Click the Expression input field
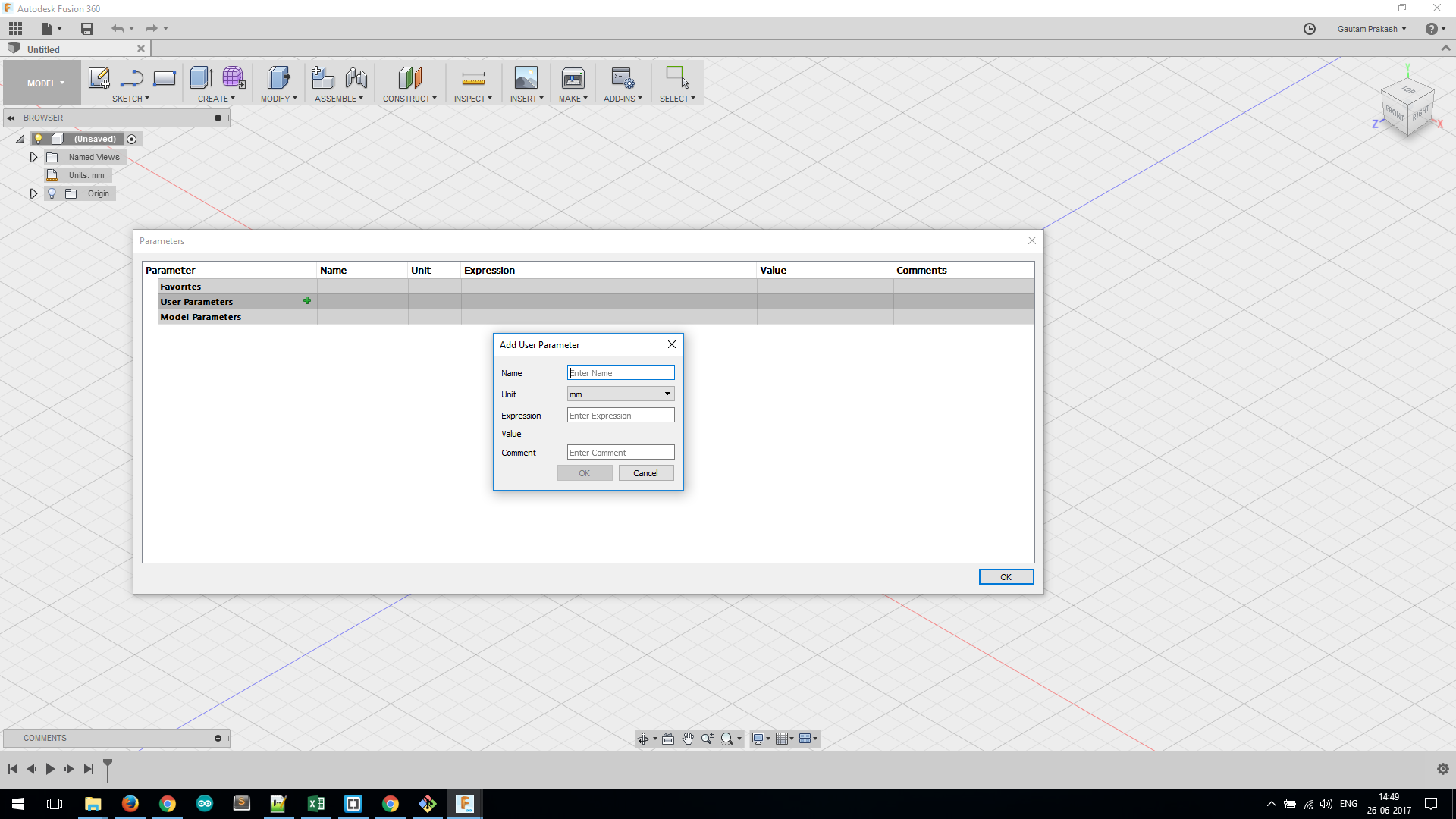Screen dimensions: 1456x819 point(620,416)
